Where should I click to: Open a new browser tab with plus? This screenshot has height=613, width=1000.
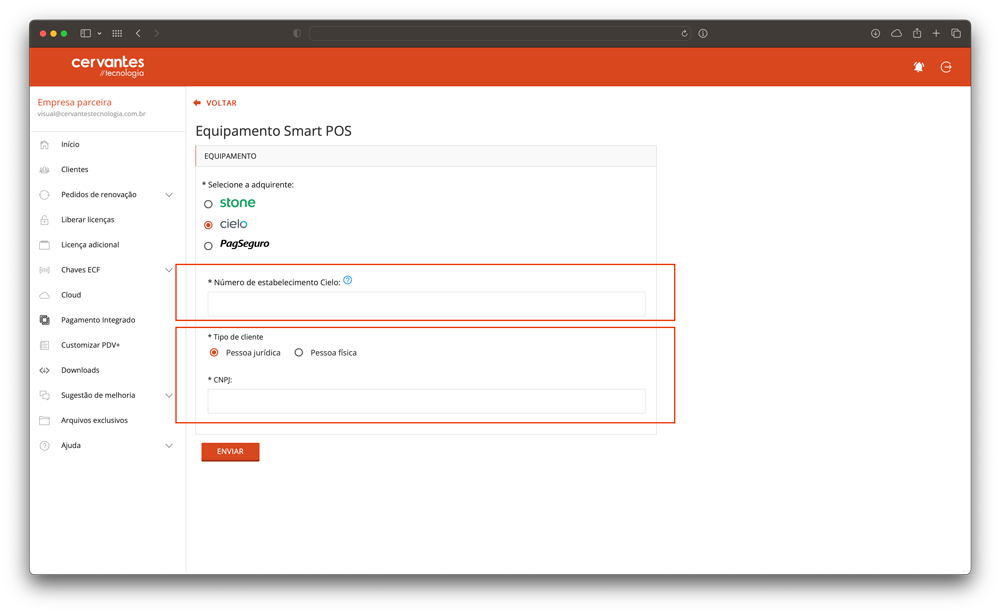(x=936, y=33)
